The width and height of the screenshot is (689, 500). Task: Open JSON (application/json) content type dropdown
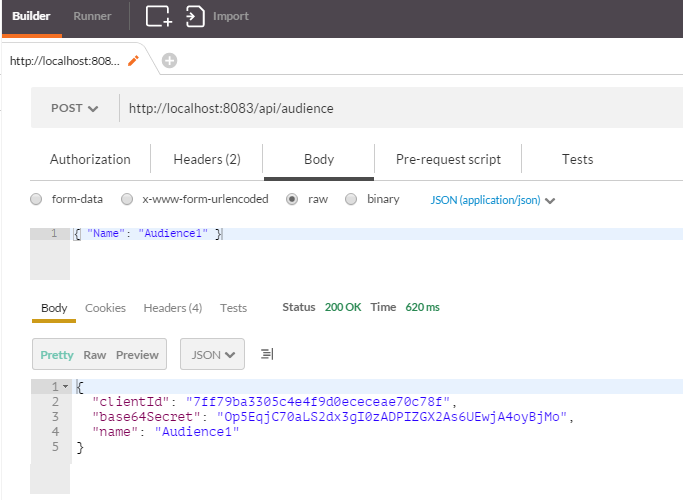pyautogui.click(x=492, y=200)
